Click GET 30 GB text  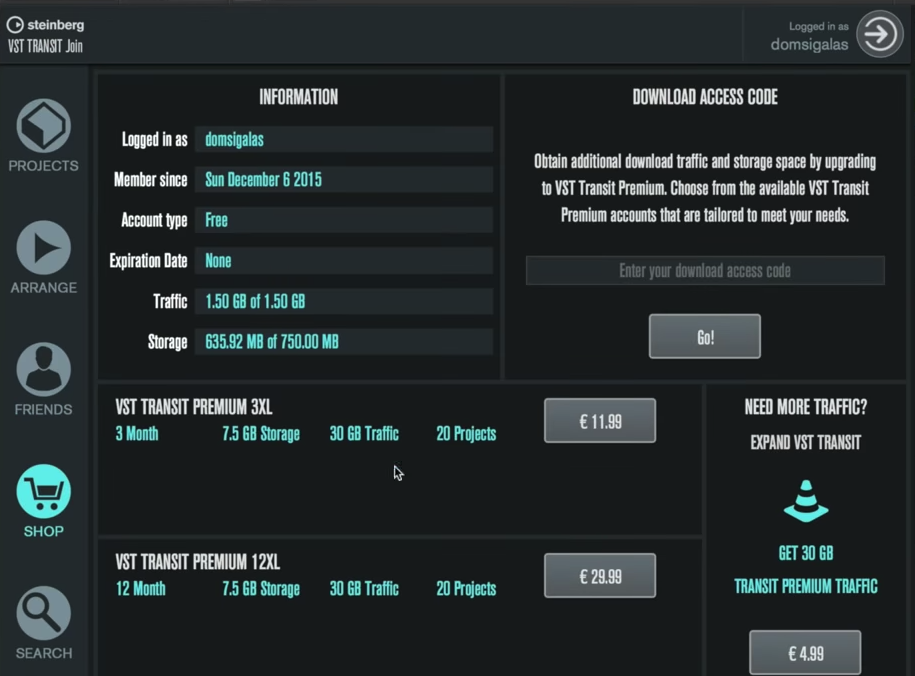(x=806, y=553)
